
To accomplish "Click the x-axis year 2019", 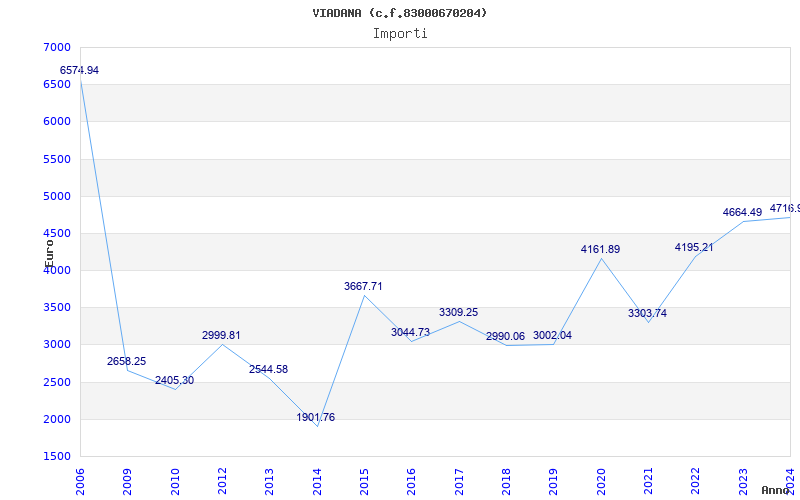I will (x=554, y=482).
